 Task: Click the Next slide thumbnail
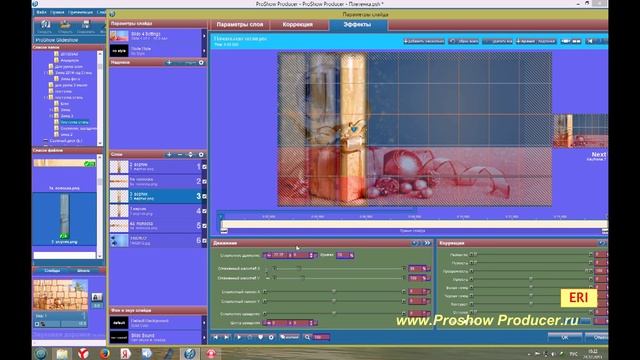point(581,131)
